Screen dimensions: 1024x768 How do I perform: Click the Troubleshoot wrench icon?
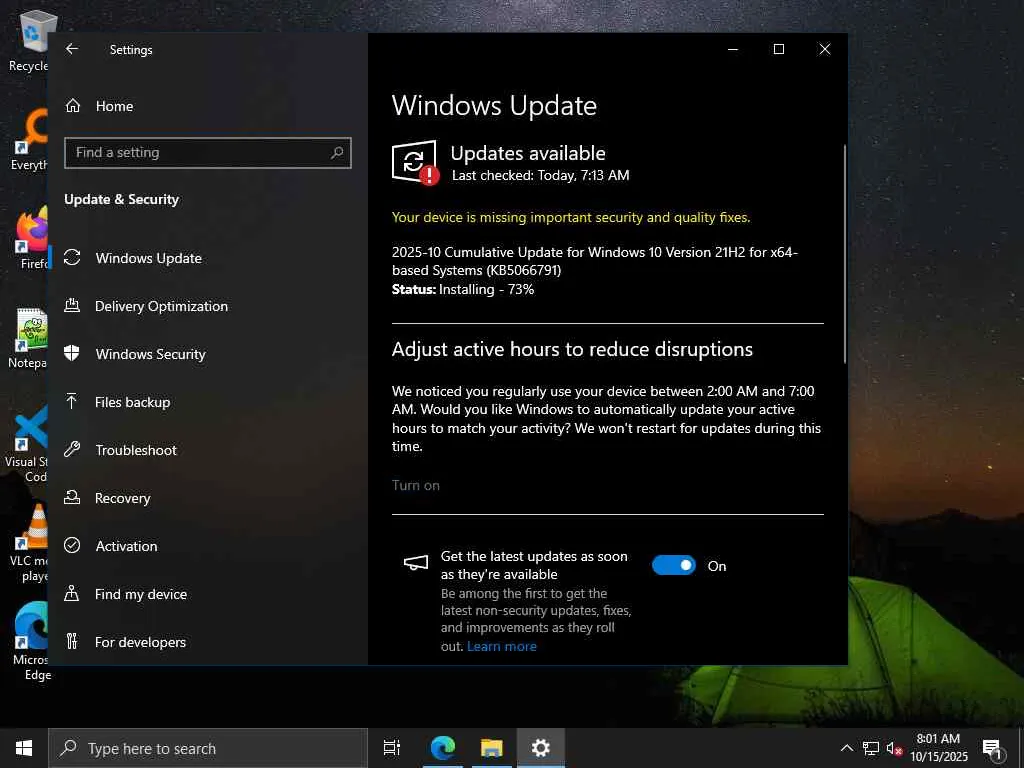tap(72, 449)
